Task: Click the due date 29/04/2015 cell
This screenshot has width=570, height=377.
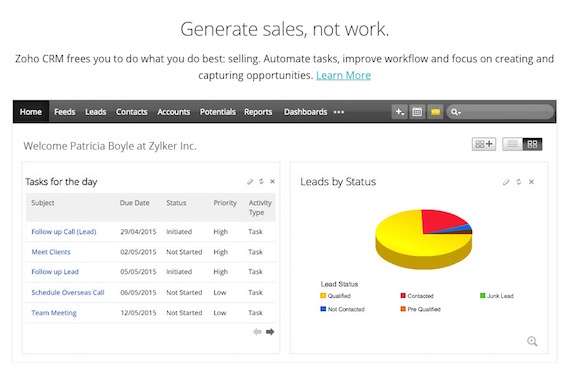Action: point(138,232)
